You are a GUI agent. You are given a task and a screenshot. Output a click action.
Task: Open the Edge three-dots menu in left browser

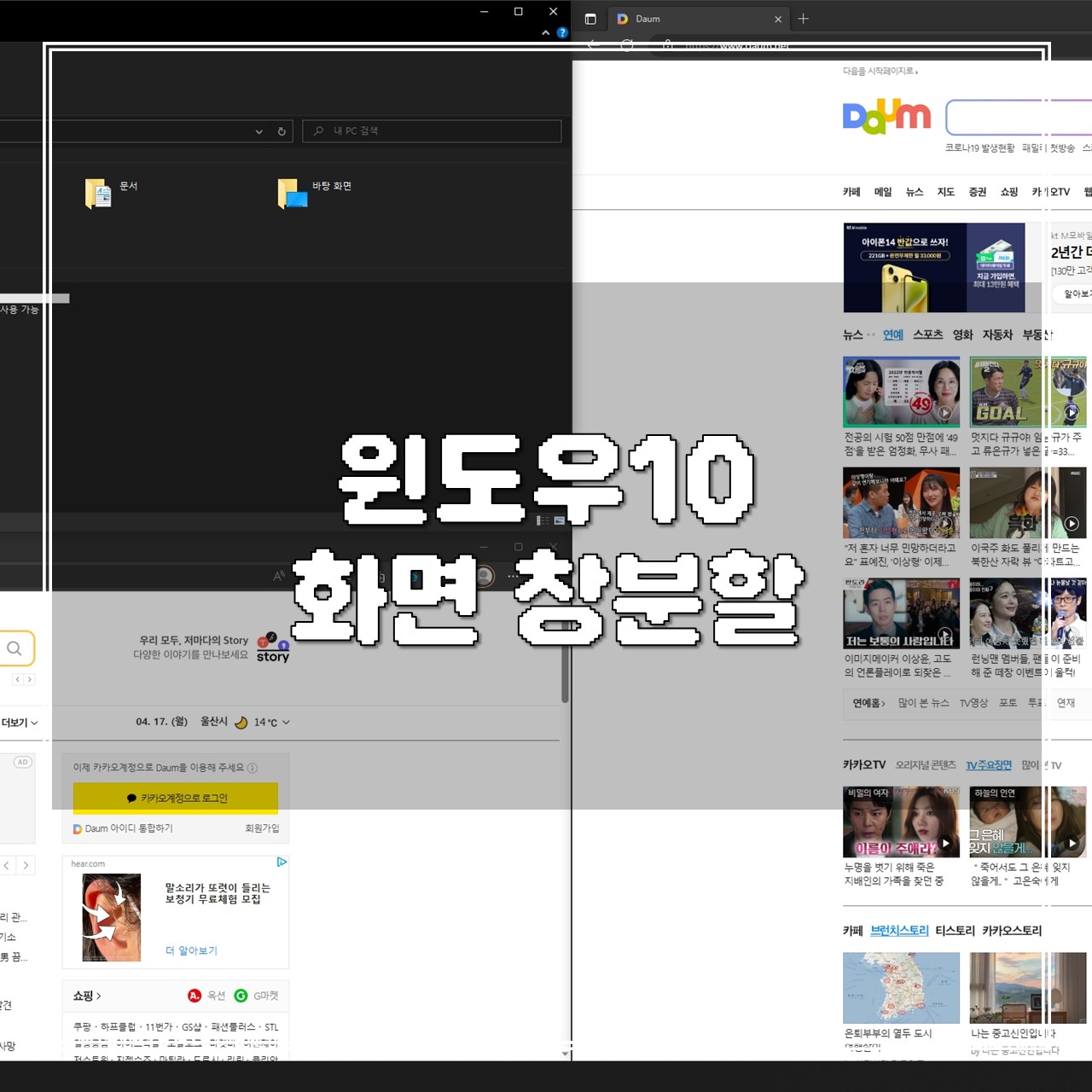coord(512,577)
